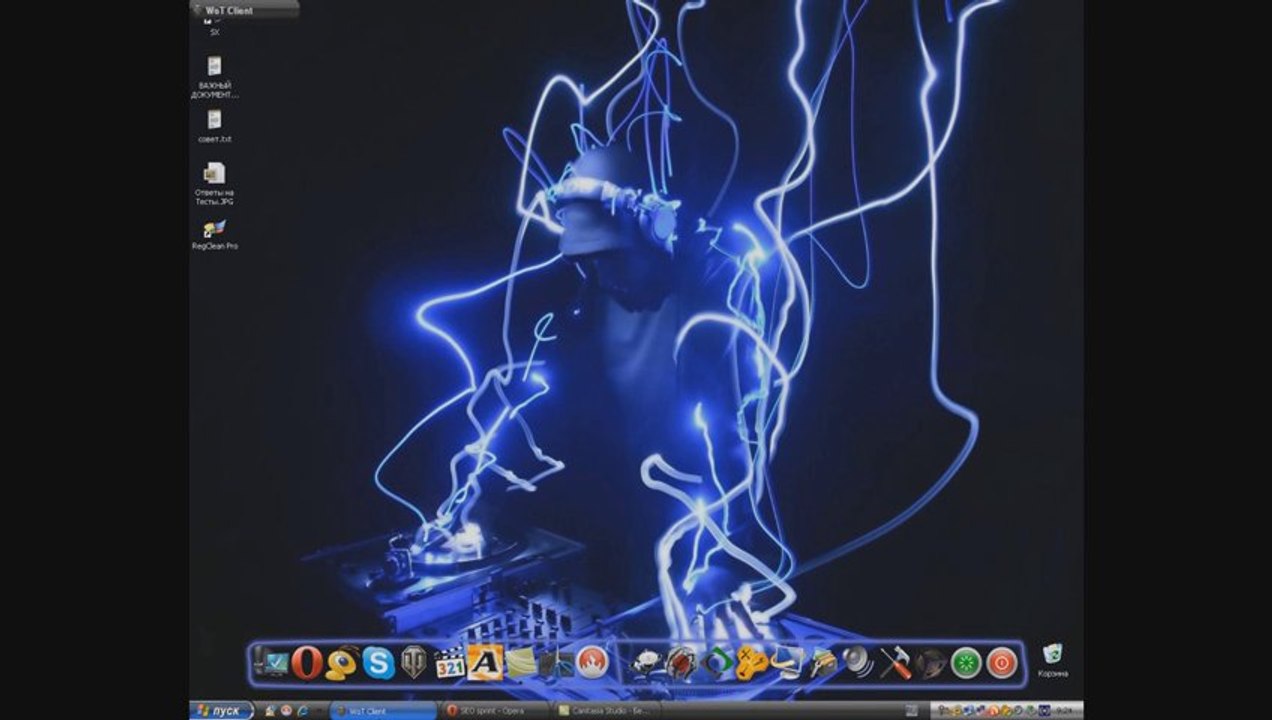This screenshot has width=1272, height=720.
Task: Click the yellow webcam-like dock icon
Action: click(x=342, y=662)
